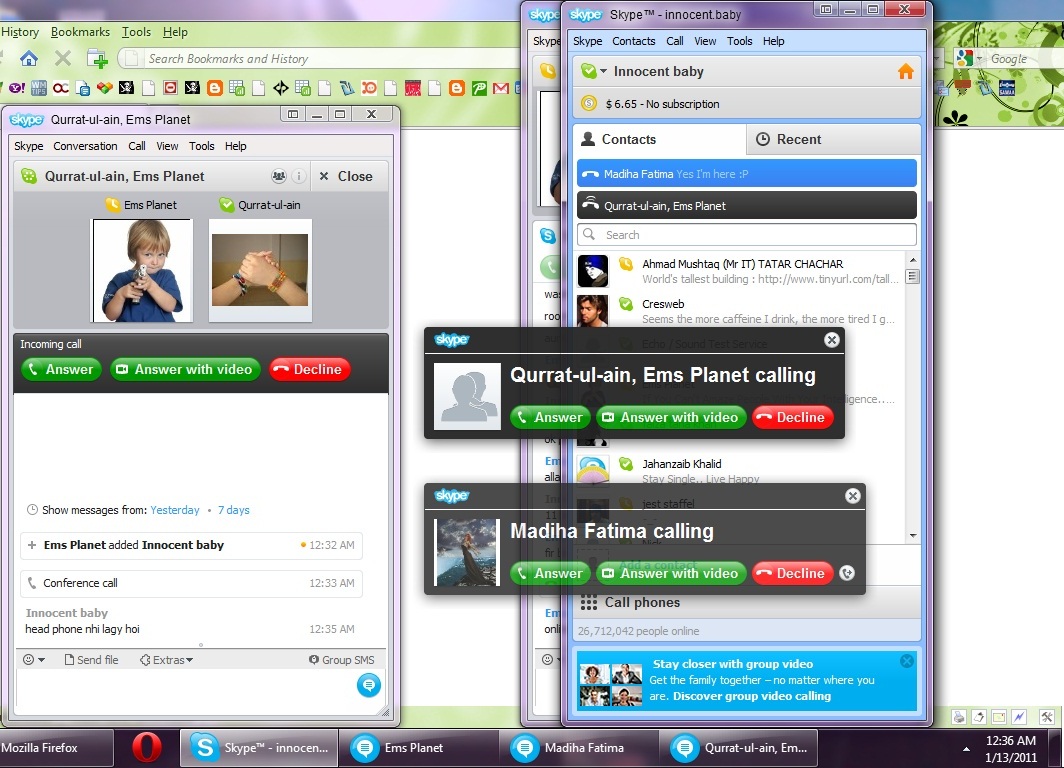The width and height of the screenshot is (1064, 768).
Task: Click the Firefox home button
Action: coord(29,58)
